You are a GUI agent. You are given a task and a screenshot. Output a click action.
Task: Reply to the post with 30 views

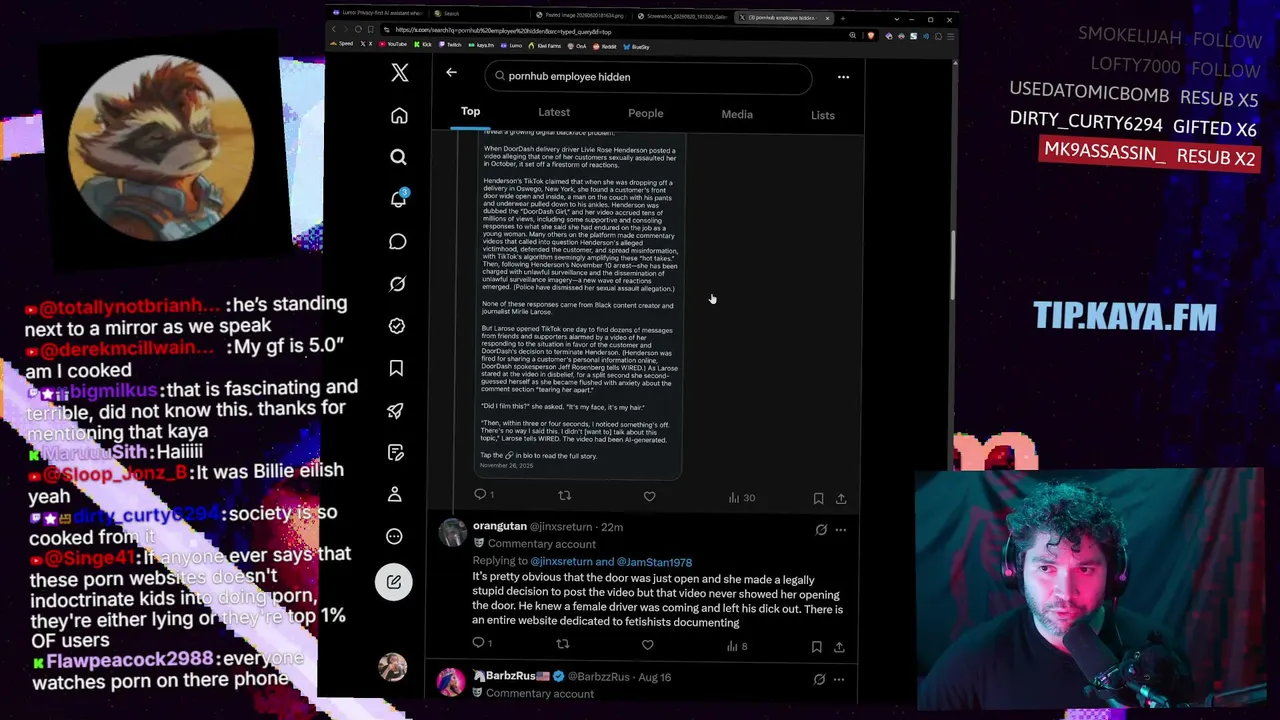click(x=484, y=494)
